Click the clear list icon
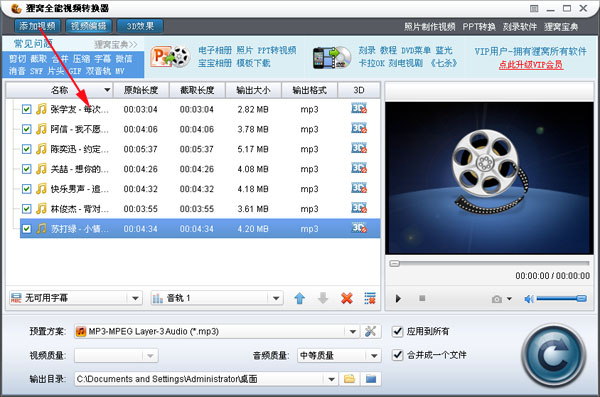 tap(370, 298)
